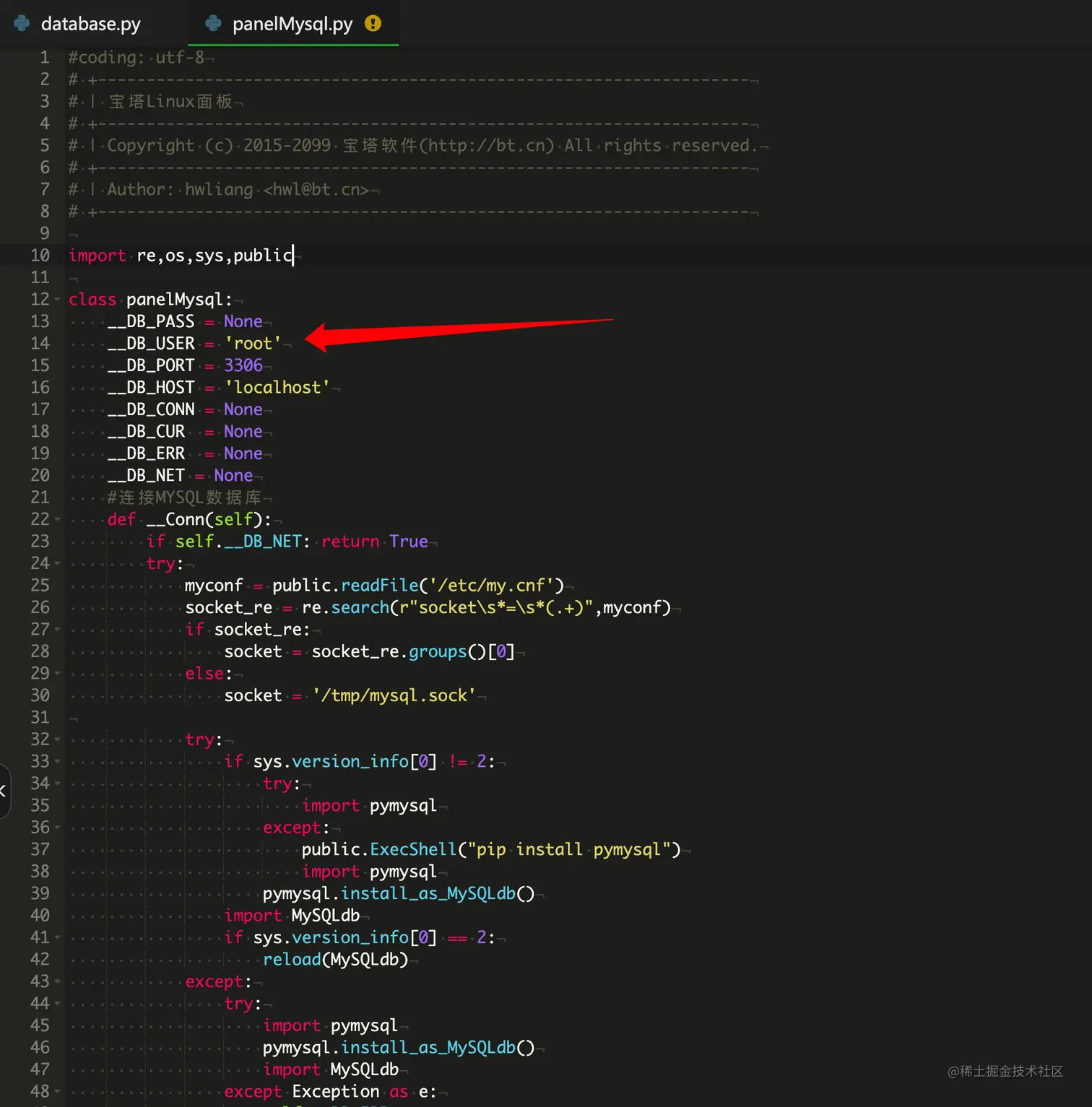The width and height of the screenshot is (1092, 1107).
Task: Click the '/tmp/mysql.sock' string
Action: pyautogui.click(x=394, y=695)
